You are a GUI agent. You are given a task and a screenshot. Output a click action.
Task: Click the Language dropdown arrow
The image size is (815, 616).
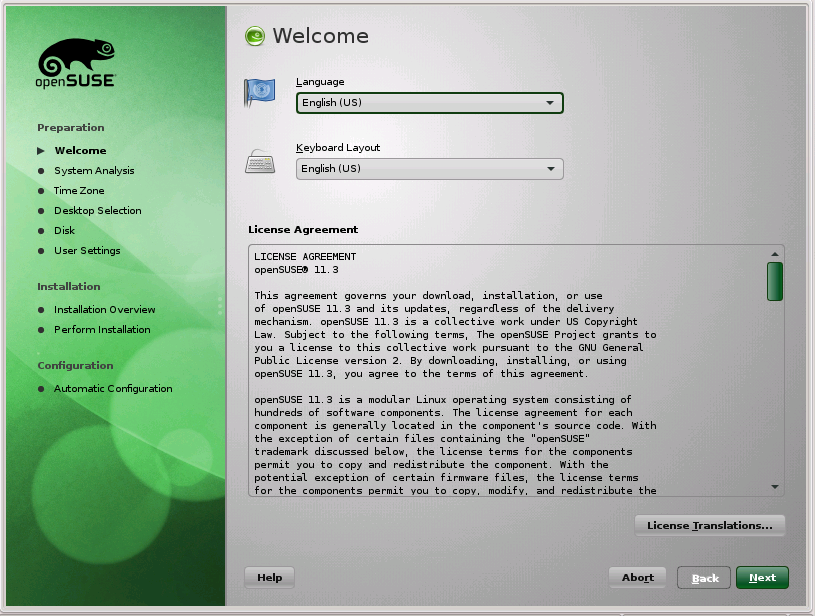point(550,103)
